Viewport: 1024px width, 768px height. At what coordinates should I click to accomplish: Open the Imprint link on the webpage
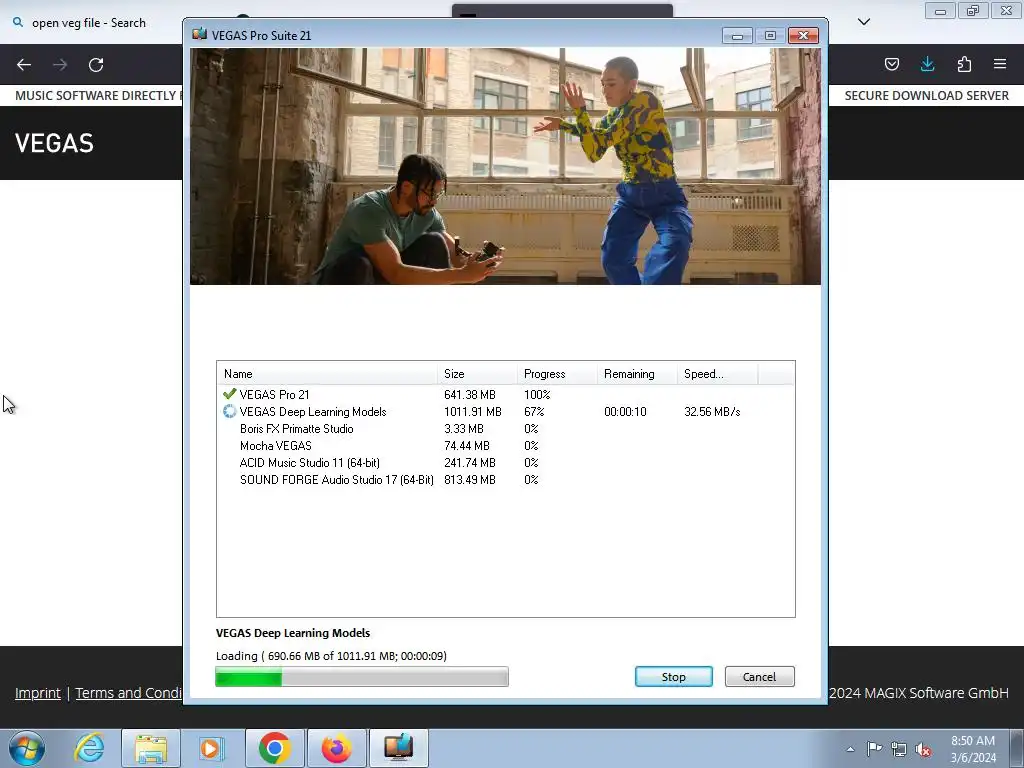(x=38, y=693)
